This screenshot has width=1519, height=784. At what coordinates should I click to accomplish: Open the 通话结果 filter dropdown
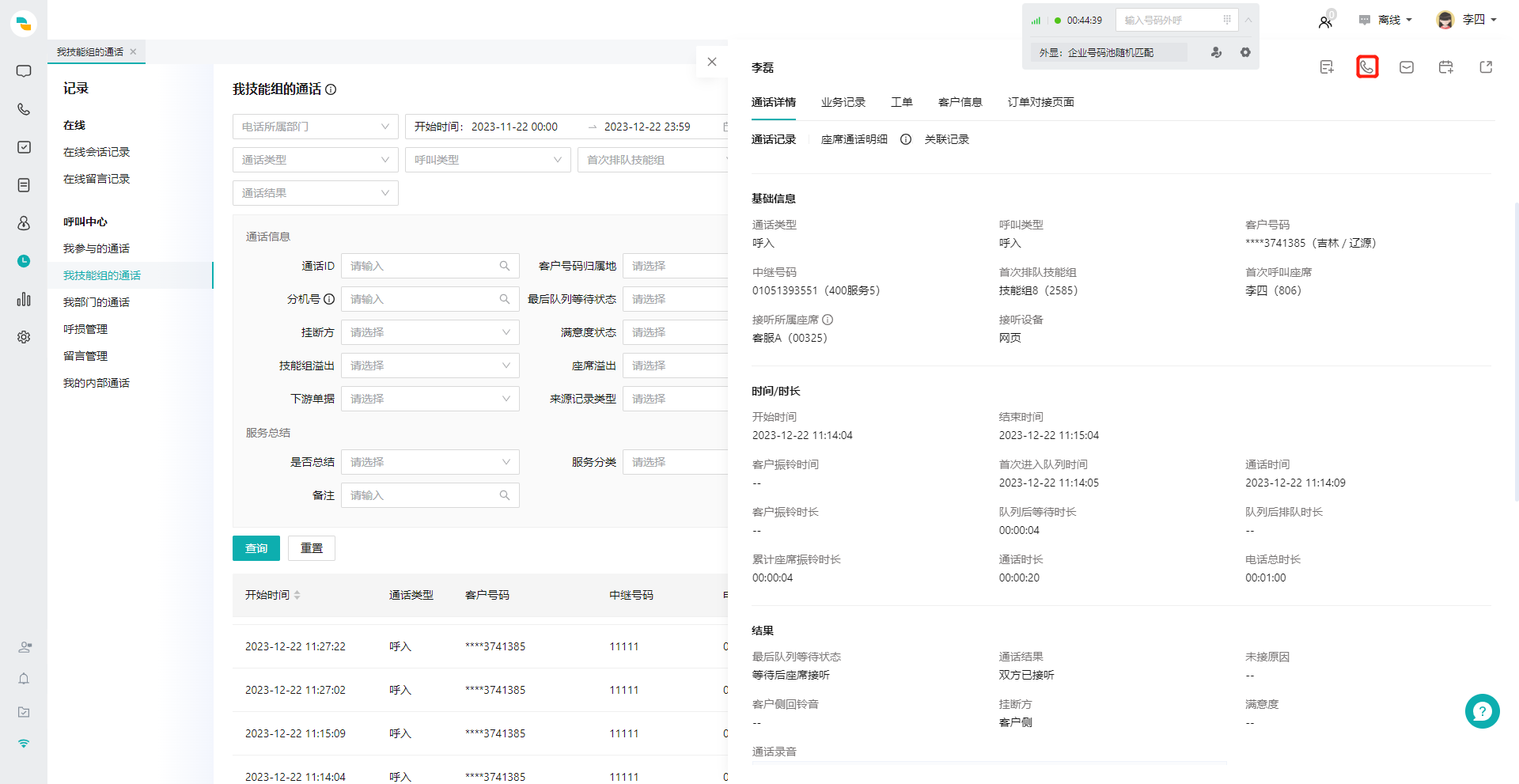pos(316,193)
